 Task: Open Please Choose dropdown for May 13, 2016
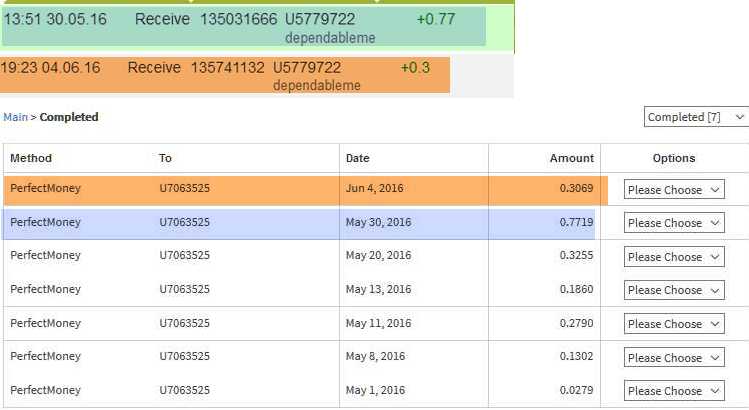(x=674, y=290)
